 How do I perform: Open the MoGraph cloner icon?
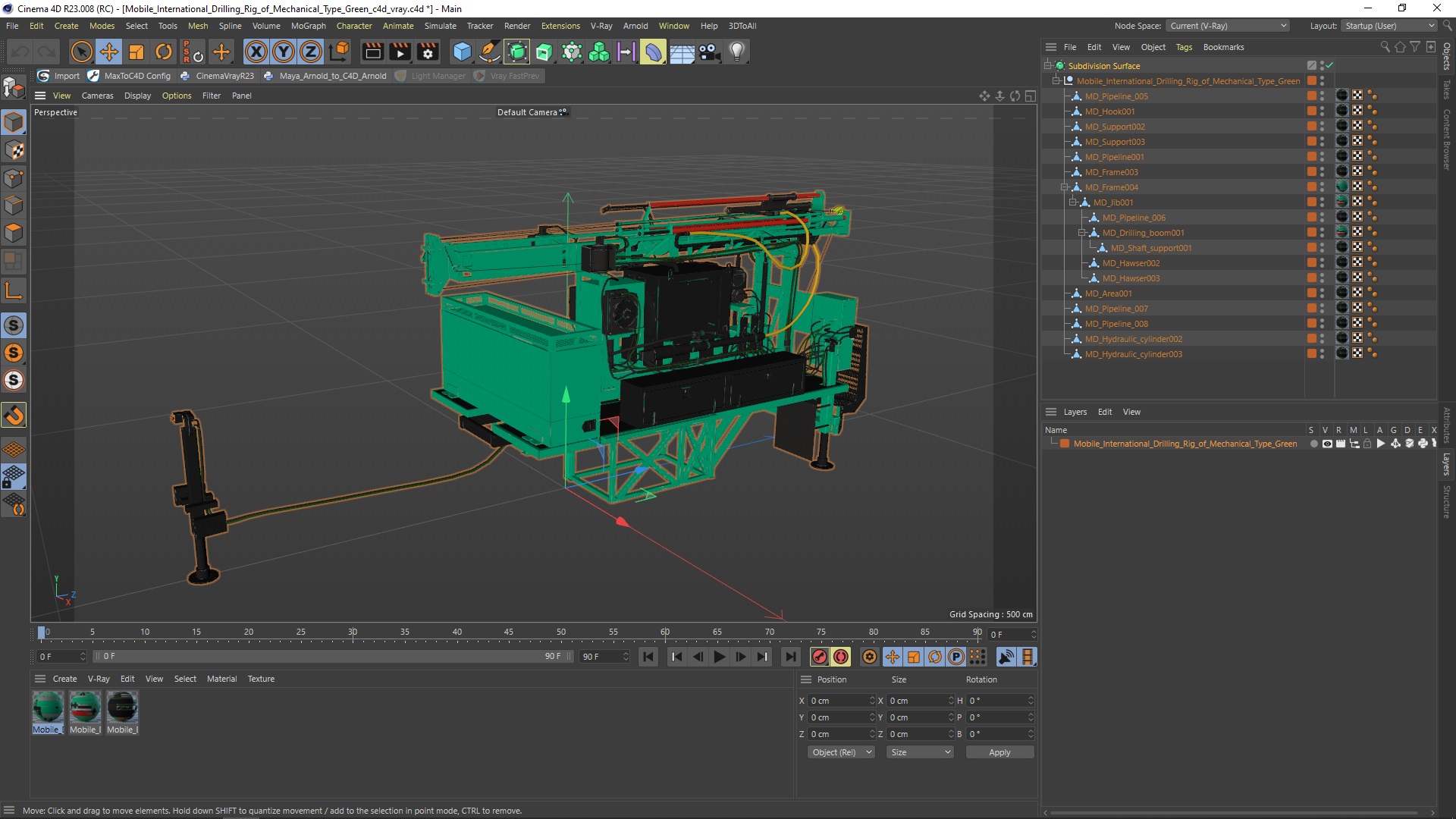[x=599, y=52]
